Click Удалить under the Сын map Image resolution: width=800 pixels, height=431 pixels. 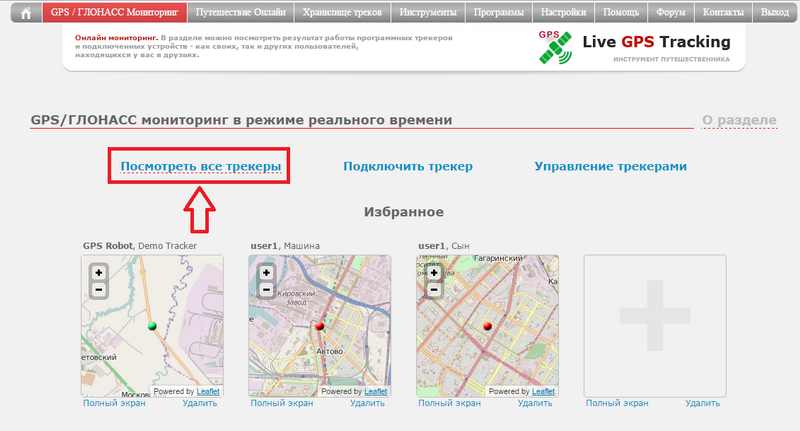(x=535, y=403)
